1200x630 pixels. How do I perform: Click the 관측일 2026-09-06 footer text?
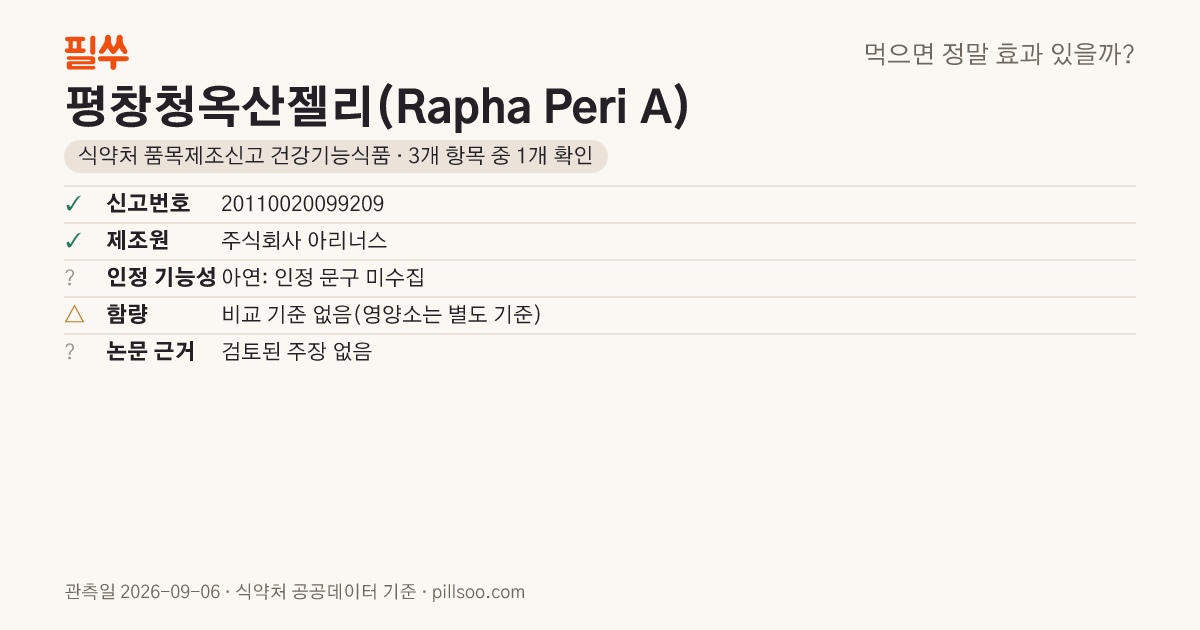[142, 592]
